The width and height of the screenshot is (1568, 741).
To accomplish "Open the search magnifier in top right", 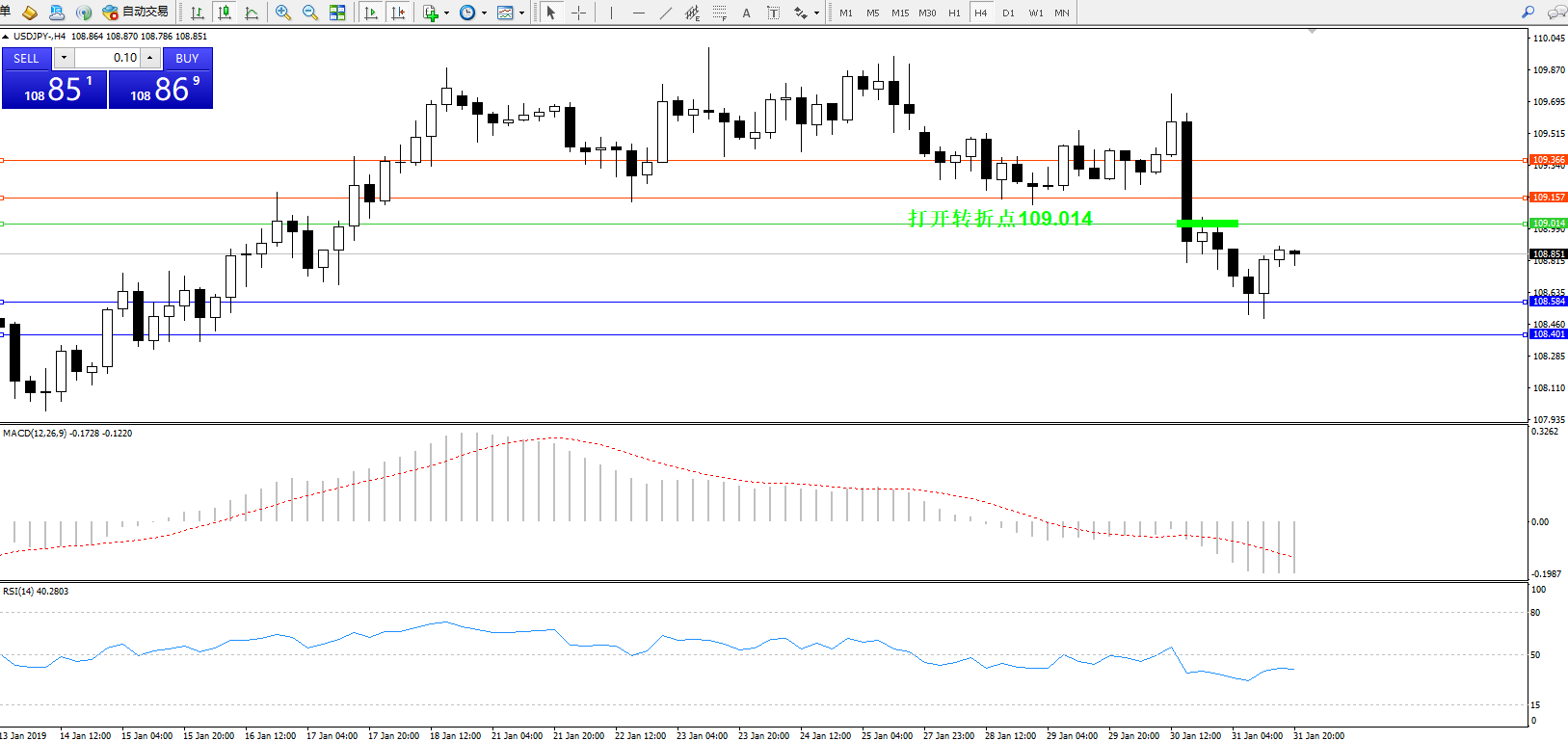I will [1528, 13].
